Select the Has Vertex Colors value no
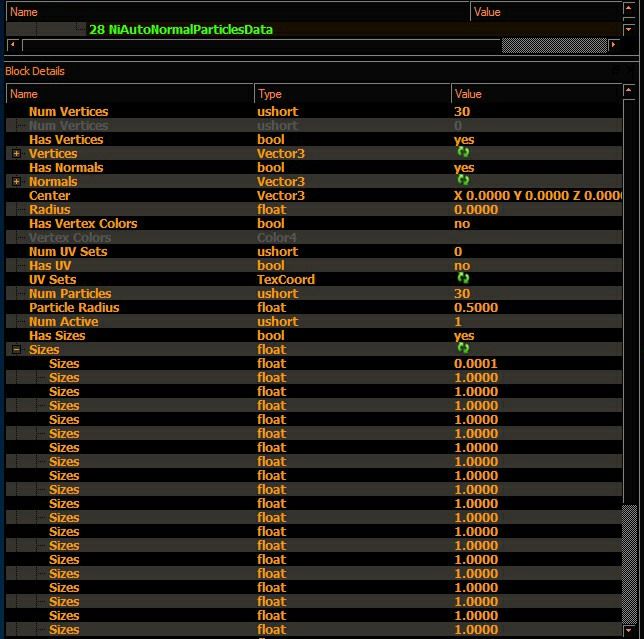The image size is (644, 639). pyautogui.click(x=462, y=223)
